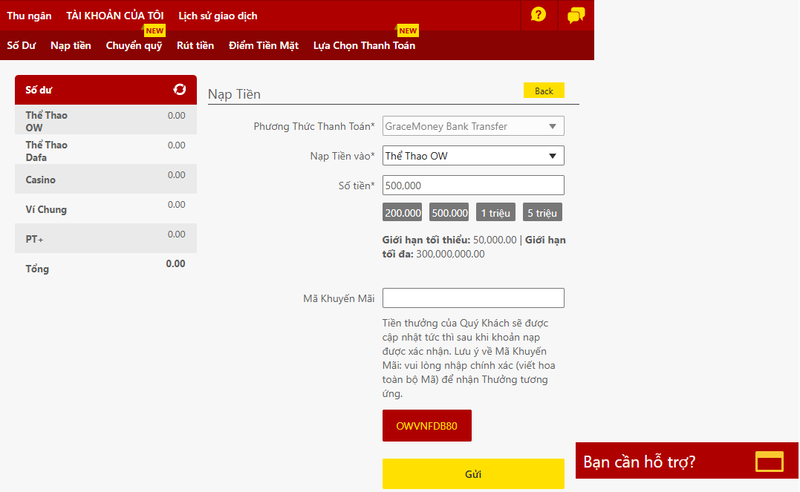Click the help question mark icon

pos(539,15)
